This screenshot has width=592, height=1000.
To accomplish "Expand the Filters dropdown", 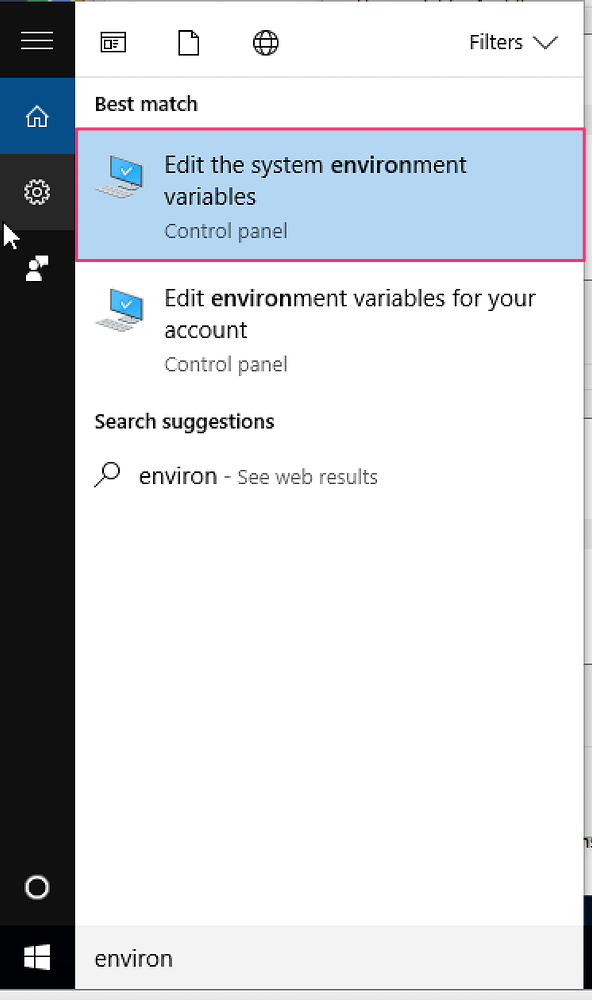I will (514, 42).
